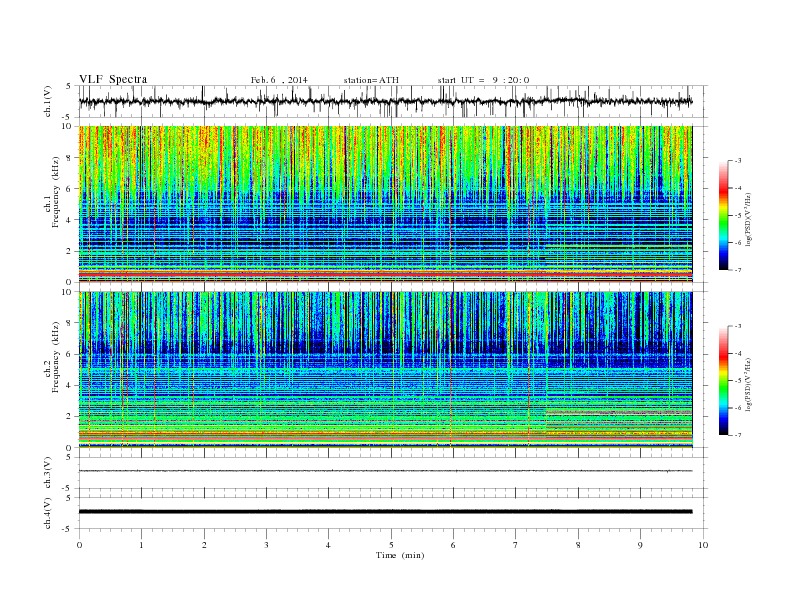Click the date text 'Feb. 6 , 2014'
This screenshot has height=612, width=792.
pos(279,80)
